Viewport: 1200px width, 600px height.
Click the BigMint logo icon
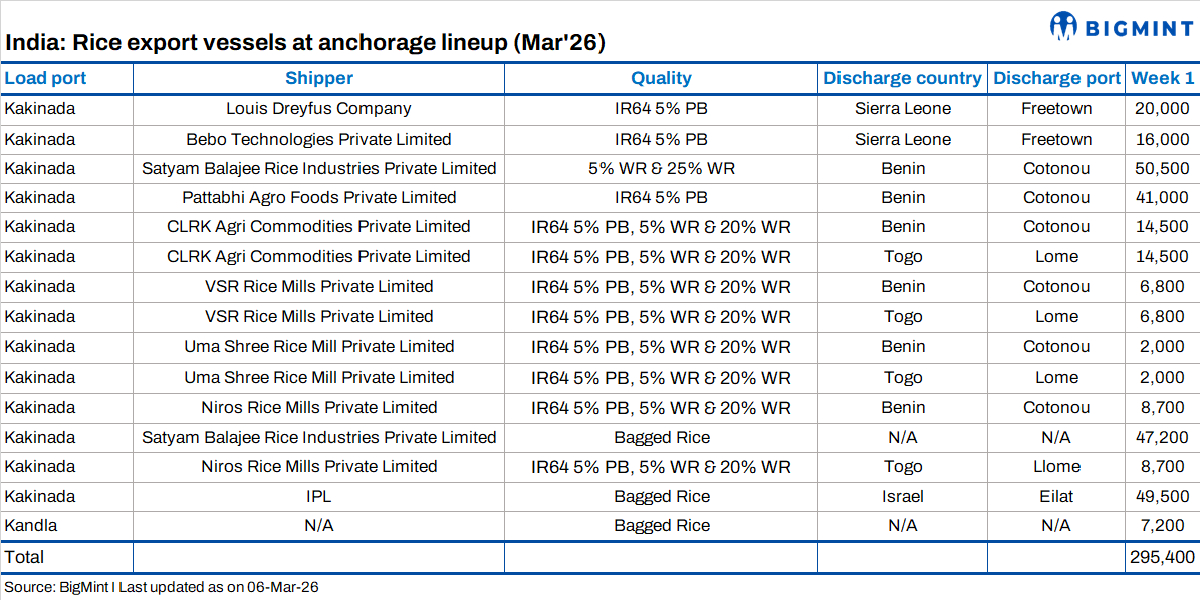pos(1063,26)
